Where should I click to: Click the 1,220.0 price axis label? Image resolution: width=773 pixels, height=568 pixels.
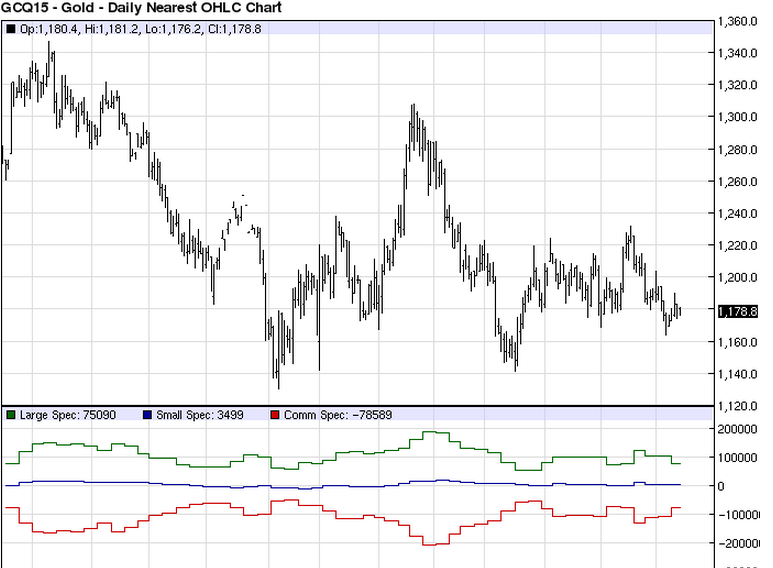pyautogui.click(x=738, y=246)
